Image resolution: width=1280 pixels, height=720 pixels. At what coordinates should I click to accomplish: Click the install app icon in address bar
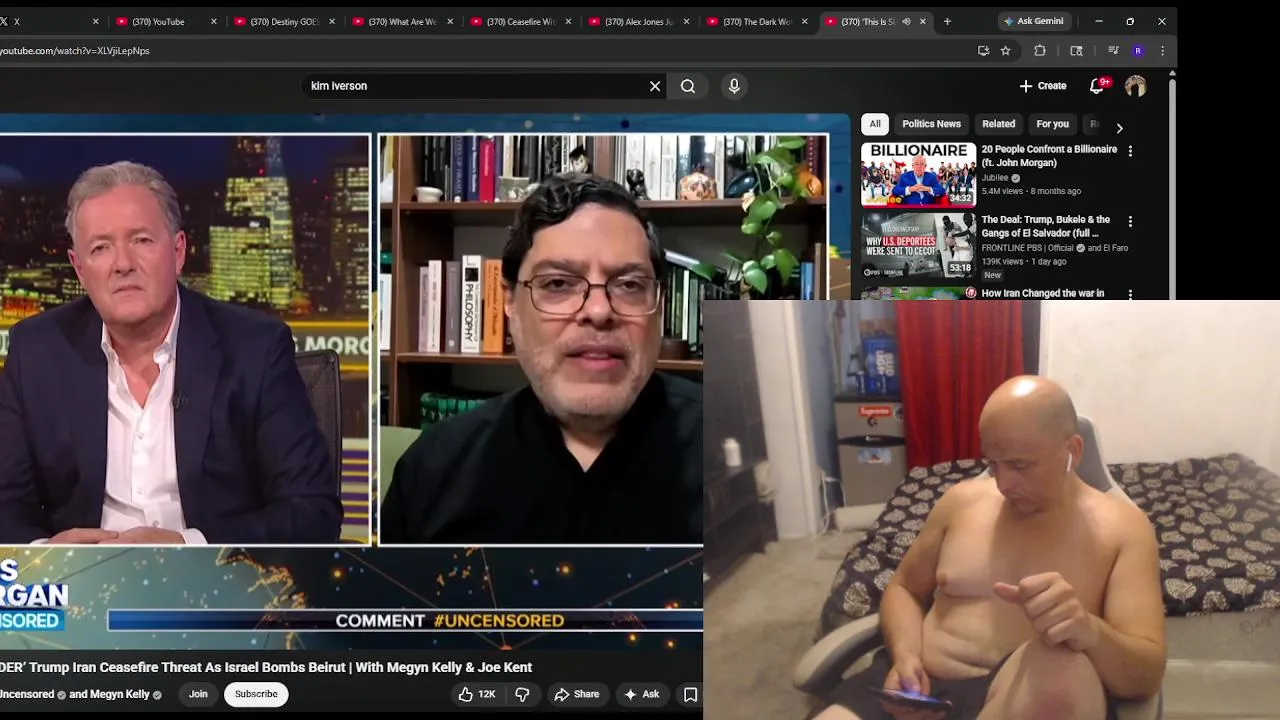[x=983, y=51]
